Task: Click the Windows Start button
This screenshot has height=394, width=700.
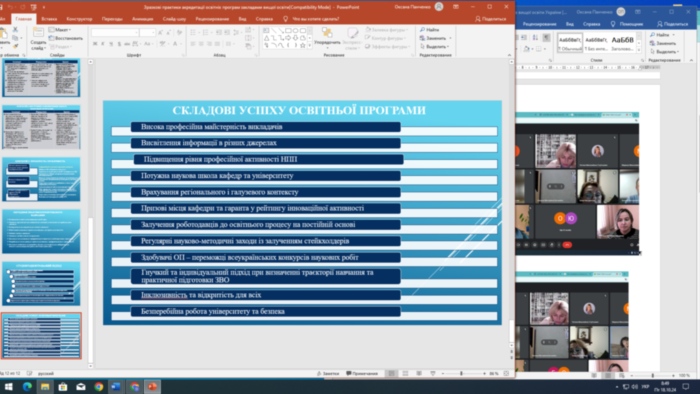Action: (8, 386)
